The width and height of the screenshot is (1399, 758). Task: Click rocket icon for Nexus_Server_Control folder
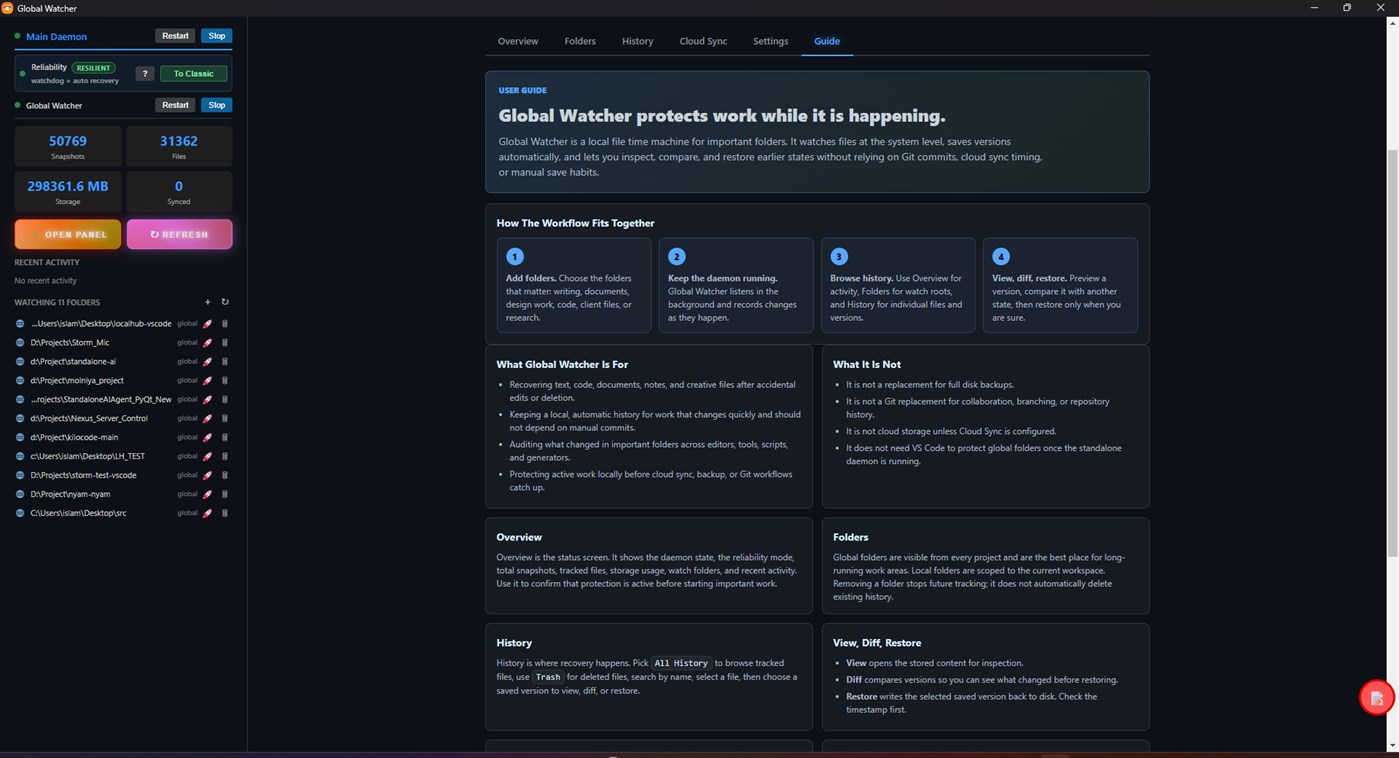click(208, 419)
